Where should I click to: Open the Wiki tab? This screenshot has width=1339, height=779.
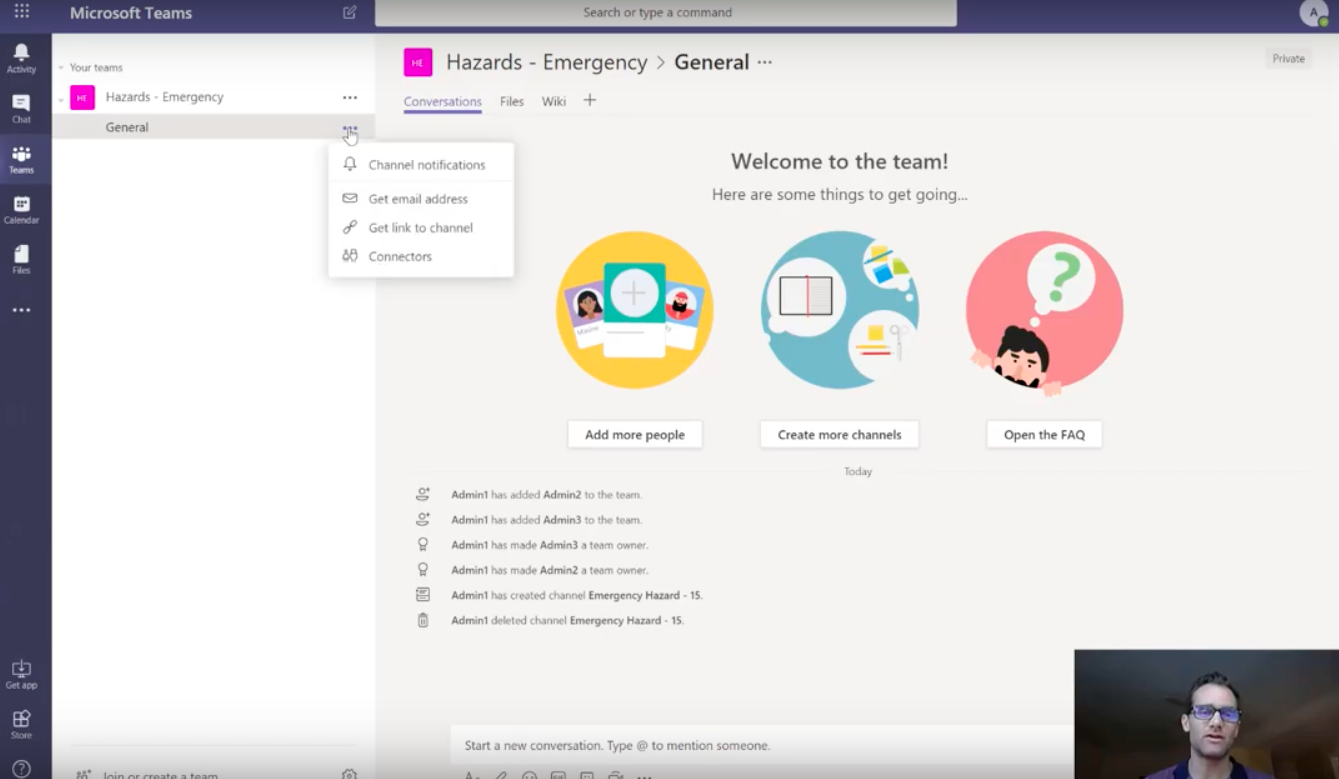(x=554, y=101)
